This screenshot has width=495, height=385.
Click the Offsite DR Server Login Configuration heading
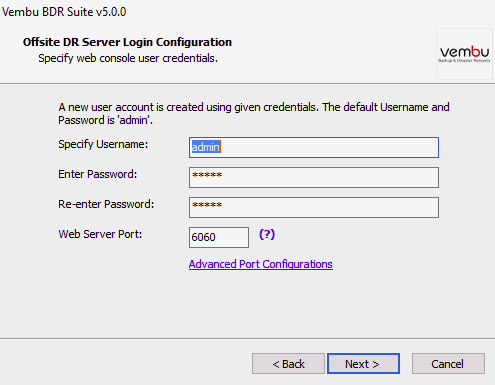point(127,42)
